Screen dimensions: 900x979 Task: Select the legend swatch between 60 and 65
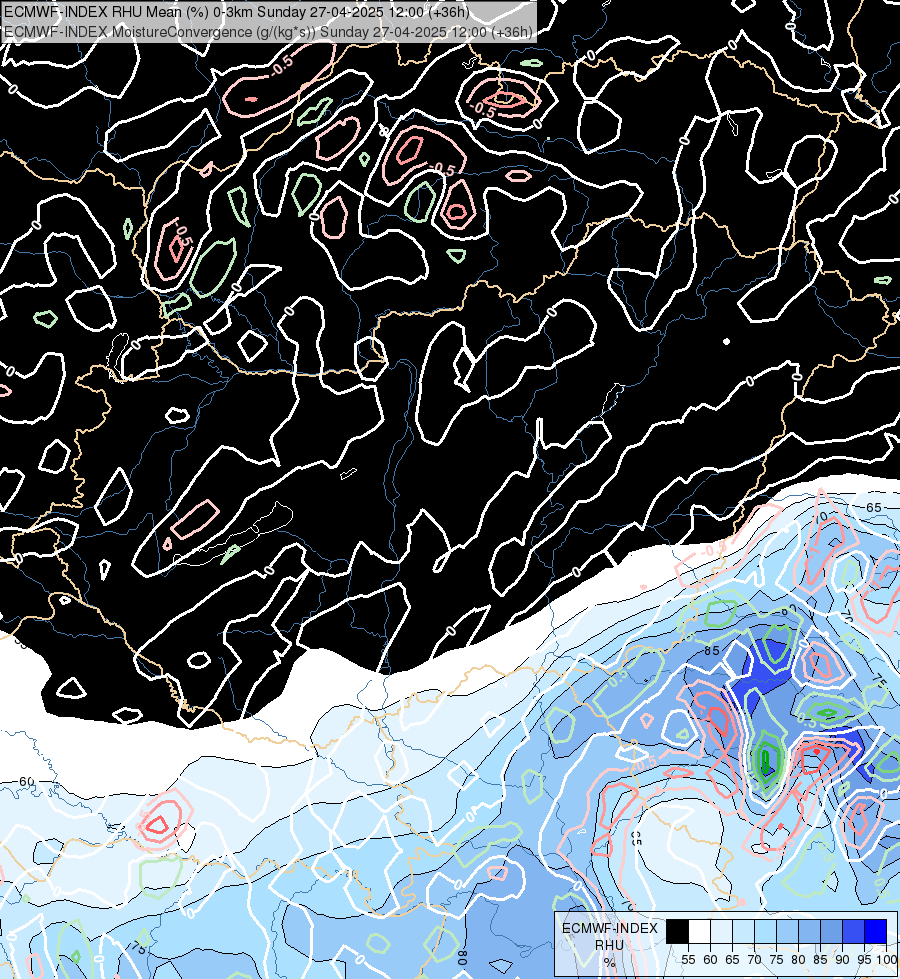coord(721,931)
